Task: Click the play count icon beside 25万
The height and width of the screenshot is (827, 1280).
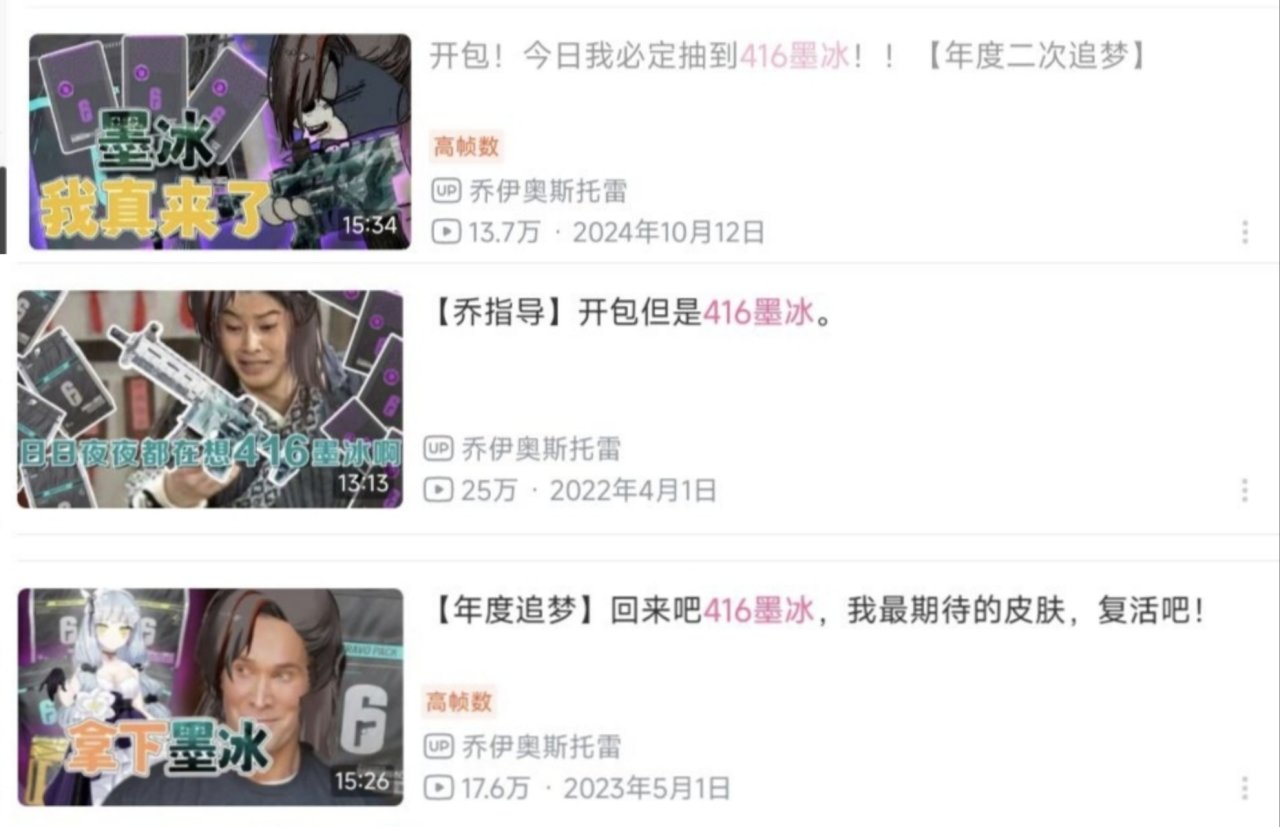Action: [438, 490]
